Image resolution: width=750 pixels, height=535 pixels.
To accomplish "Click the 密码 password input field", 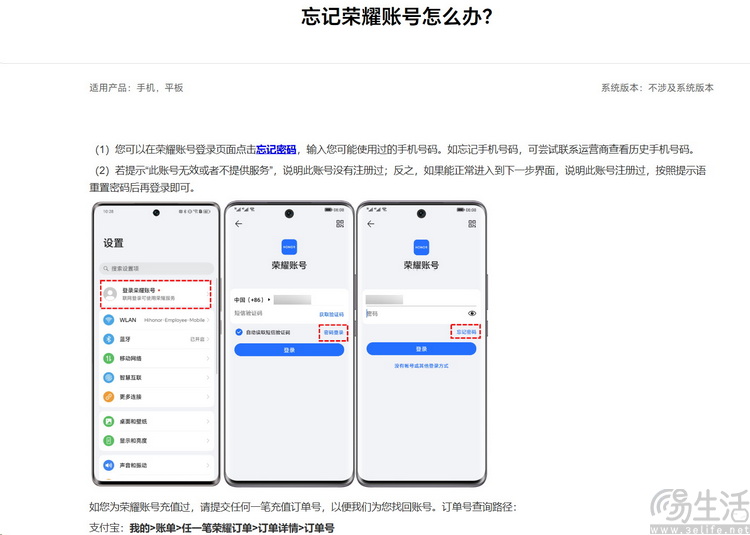I will [415, 314].
